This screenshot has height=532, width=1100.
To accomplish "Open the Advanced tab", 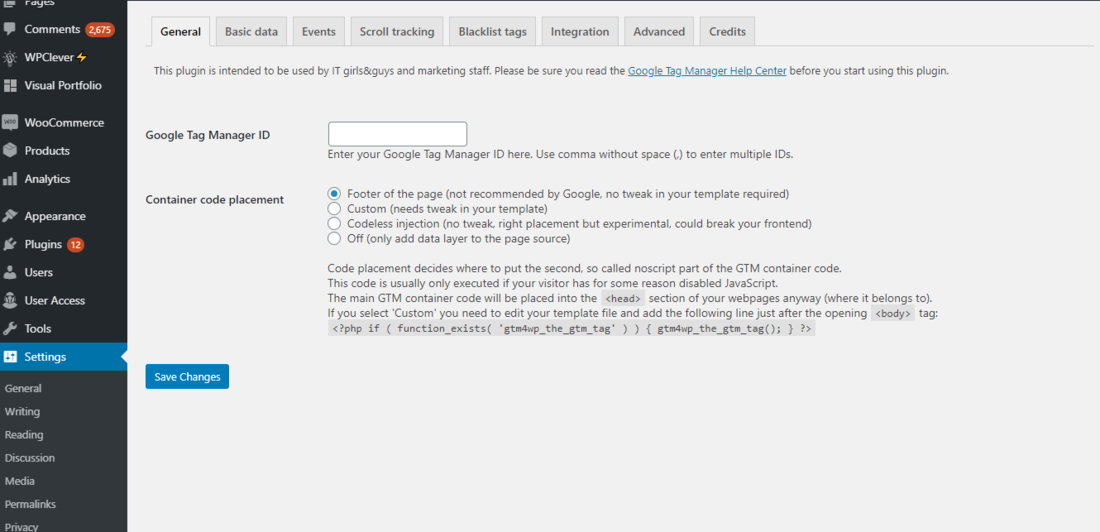I will 659,32.
